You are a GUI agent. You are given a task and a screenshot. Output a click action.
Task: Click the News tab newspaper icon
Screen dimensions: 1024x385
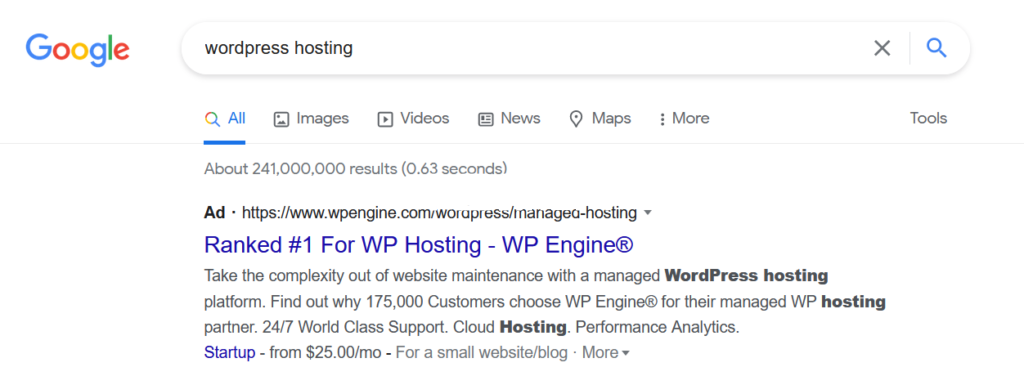[x=485, y=119]
